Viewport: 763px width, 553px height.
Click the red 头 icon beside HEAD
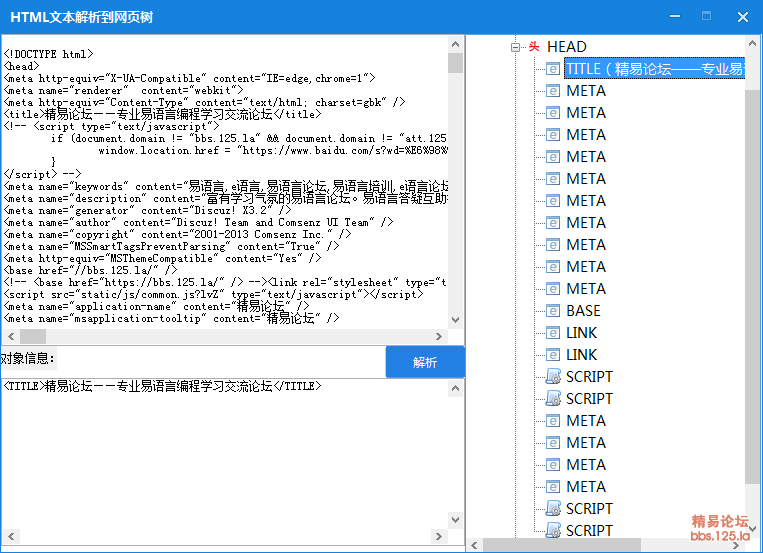click(534, 47)
